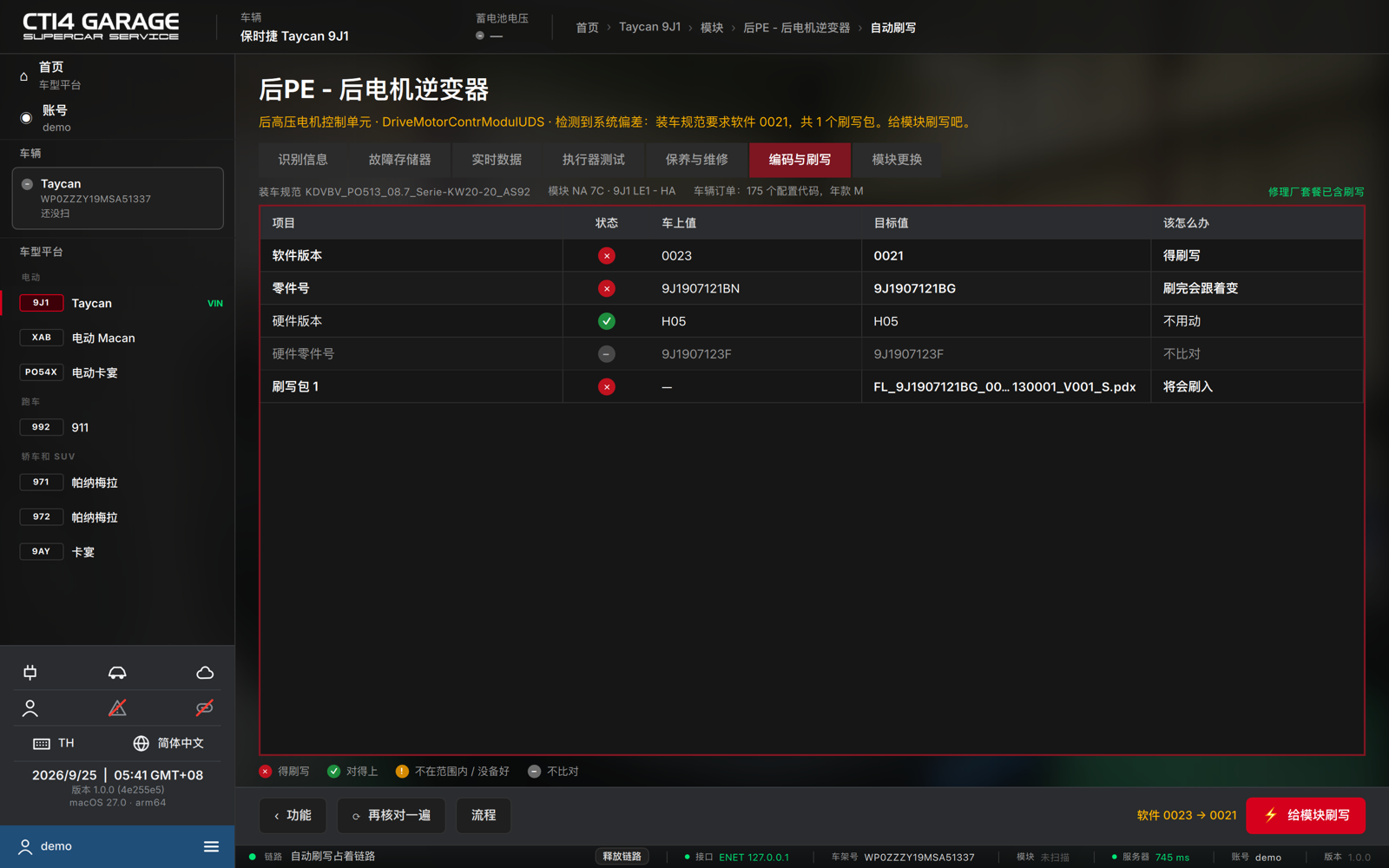
Task: Open the cloud icon in sidebar footer
Action: tap(205, 673)
